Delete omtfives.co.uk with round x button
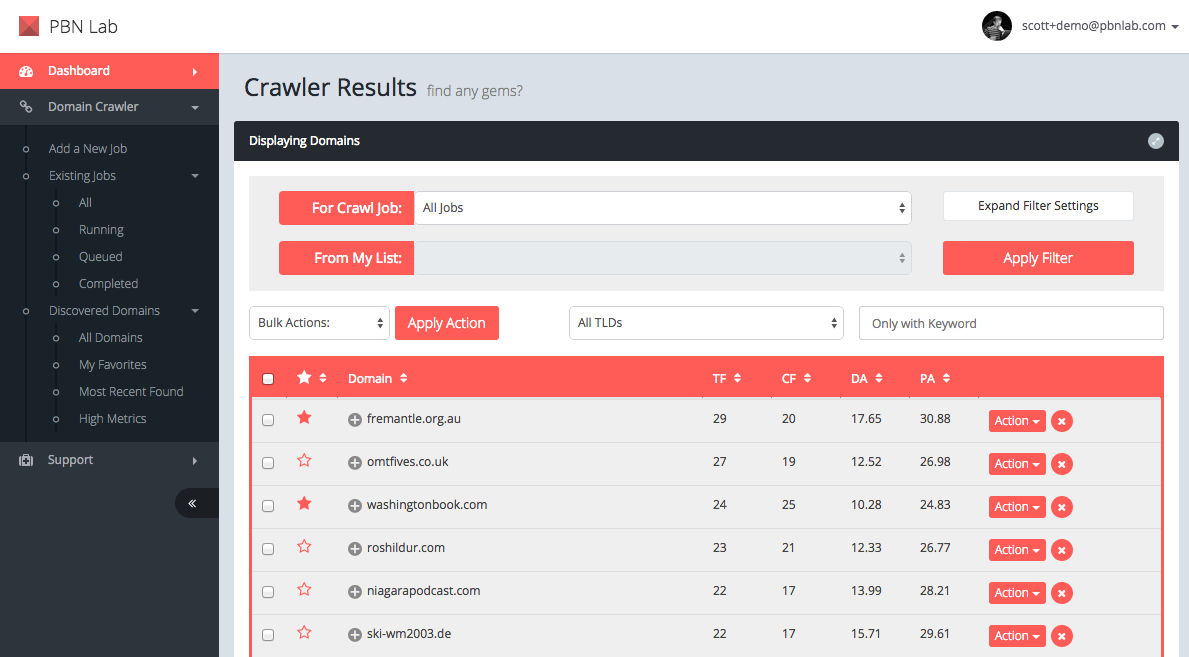Screen dimensions: 1189x657 tap(1062, 464)
